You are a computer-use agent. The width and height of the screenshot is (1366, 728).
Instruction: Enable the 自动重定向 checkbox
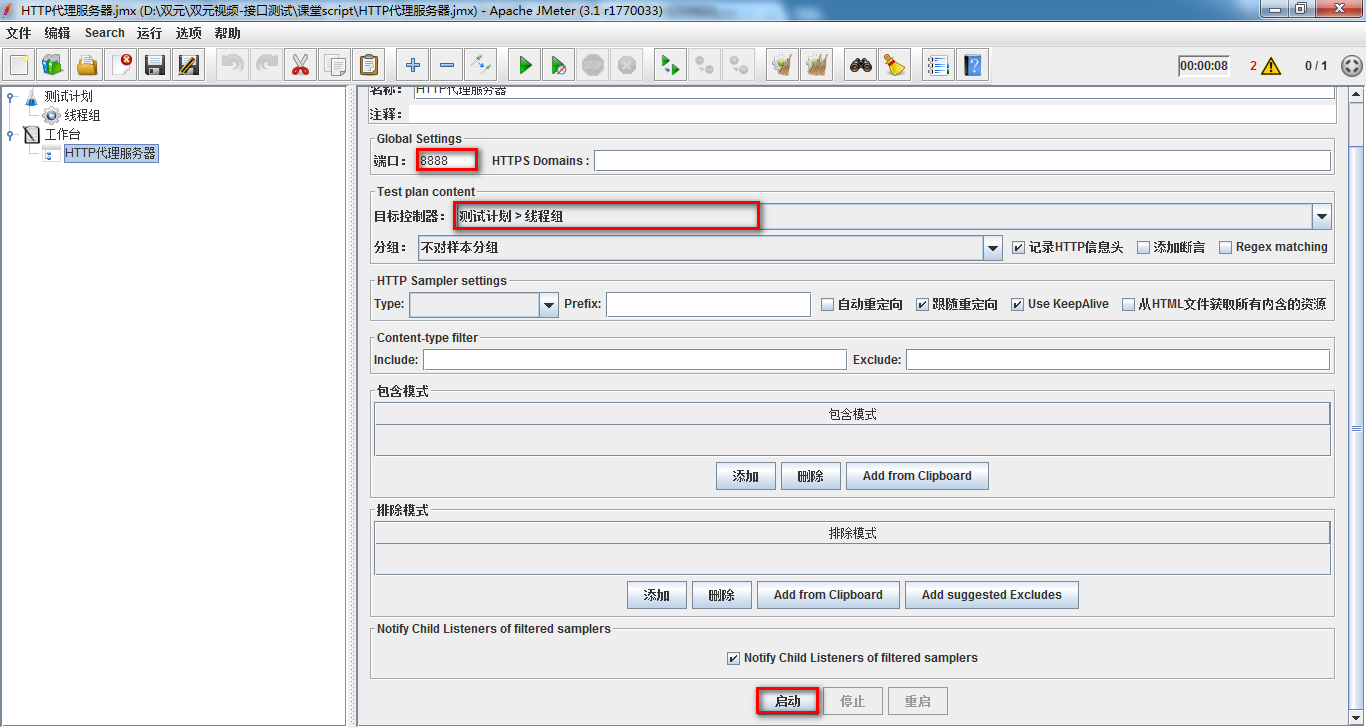[x=827, y=304]
